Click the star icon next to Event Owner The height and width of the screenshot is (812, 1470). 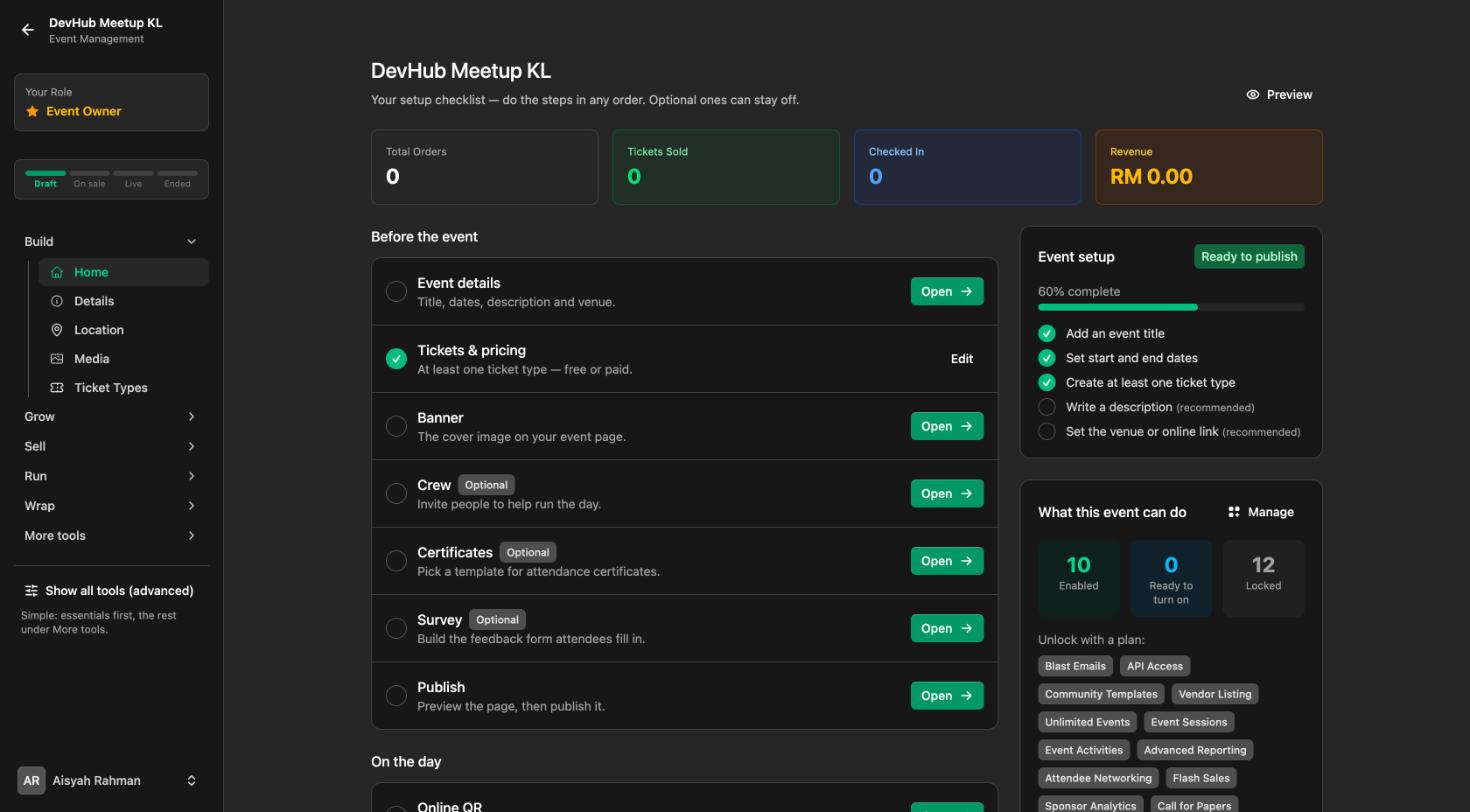point(32,111)
